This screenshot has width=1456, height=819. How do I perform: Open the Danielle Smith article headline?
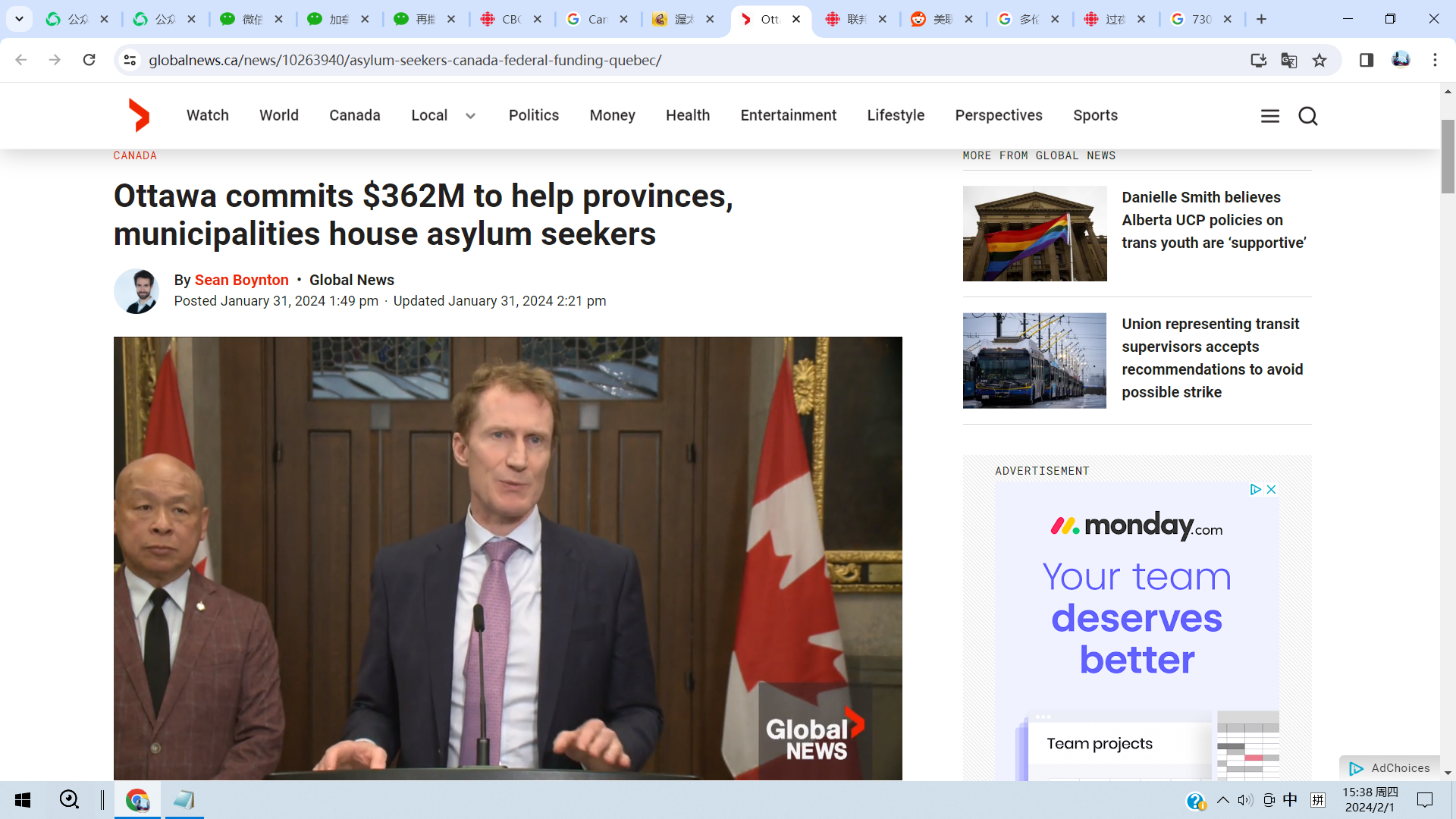tap(1213, 220)
